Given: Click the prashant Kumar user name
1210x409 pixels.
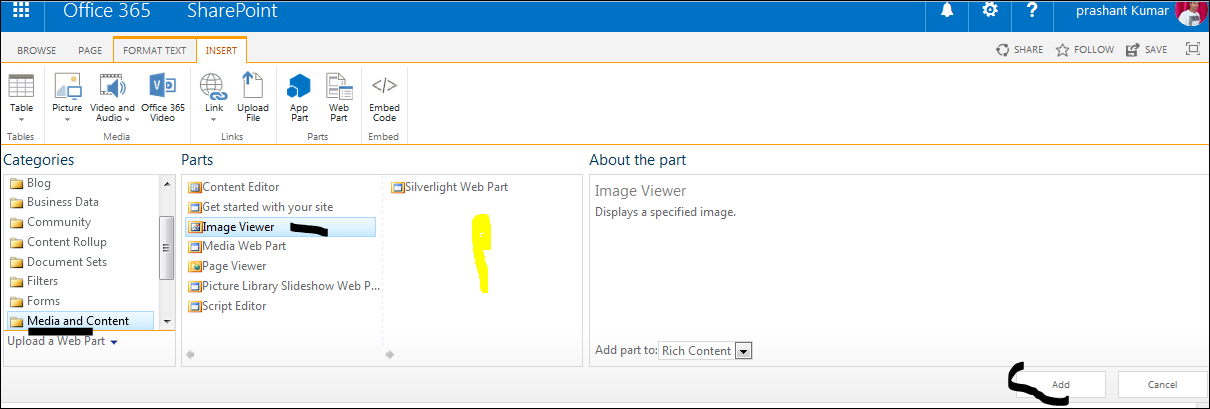Looking at the screenshot, I should pos(1124,11).
